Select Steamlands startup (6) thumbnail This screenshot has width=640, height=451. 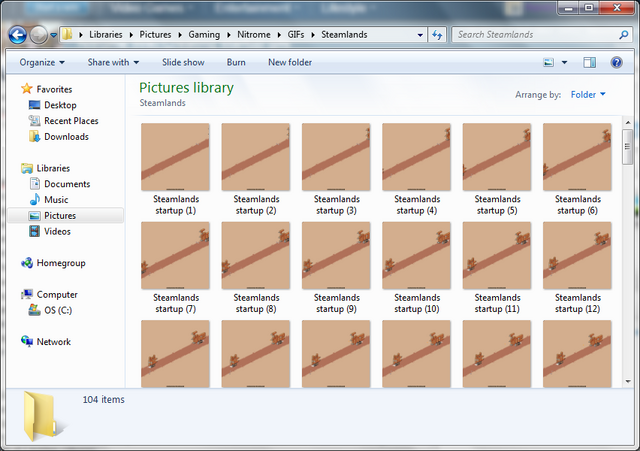pos(578,157)
